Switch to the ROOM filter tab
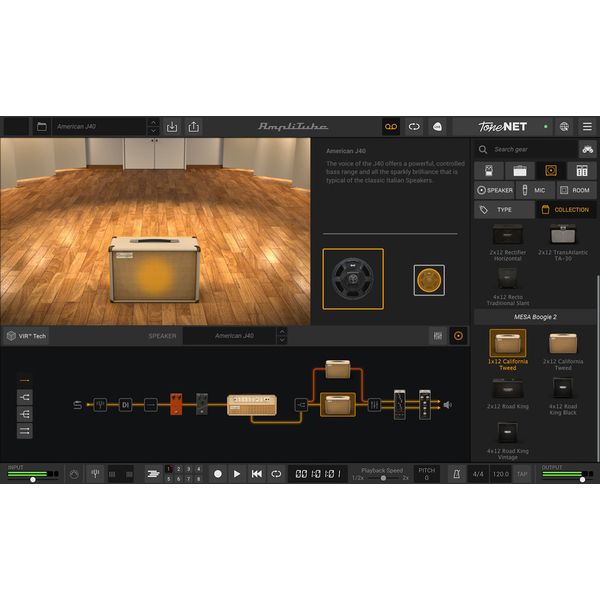600x600 pixels. coord(576,190)
